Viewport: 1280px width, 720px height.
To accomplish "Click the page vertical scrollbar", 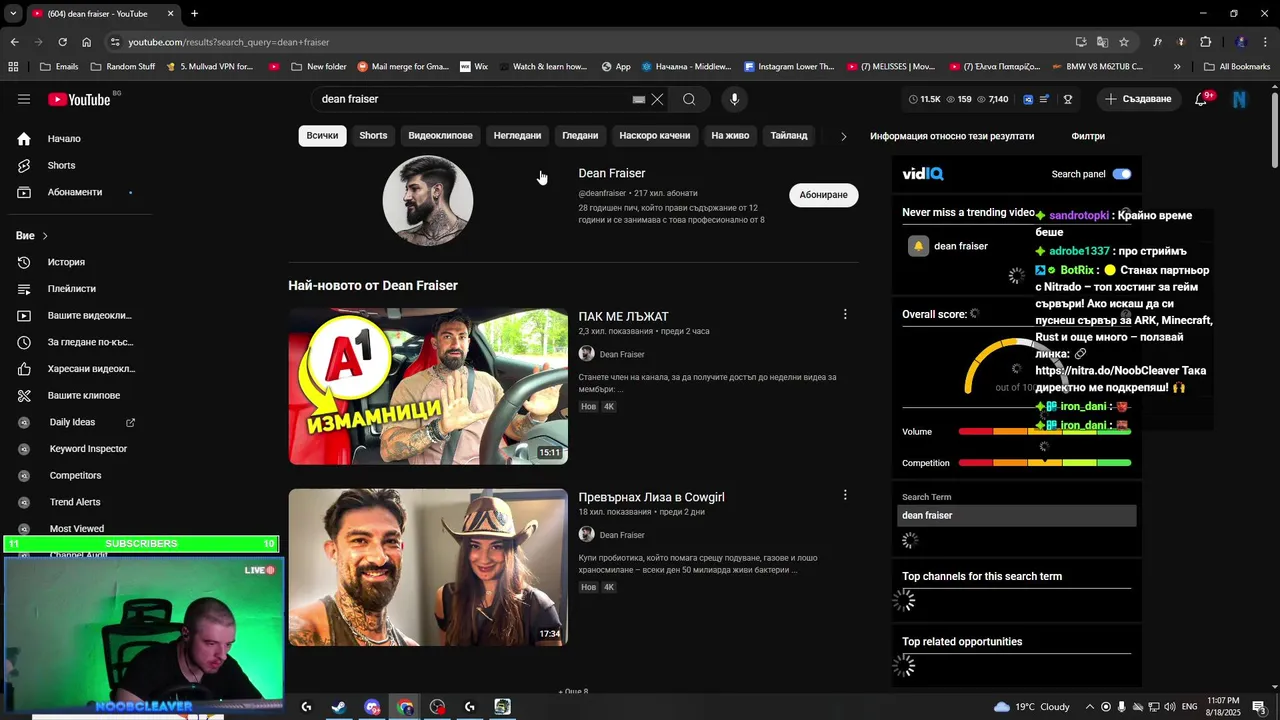I will click(x=1275, y=130).
